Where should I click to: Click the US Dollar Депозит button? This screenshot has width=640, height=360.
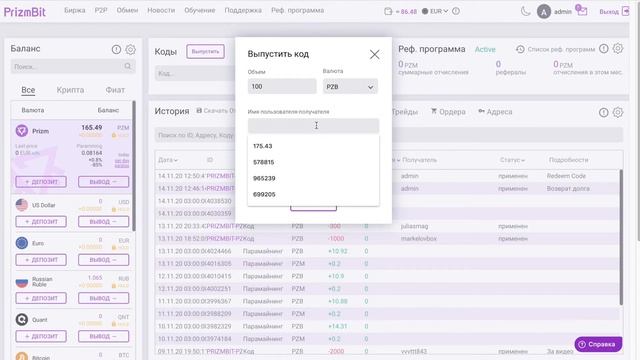click(x=41, y=222)
